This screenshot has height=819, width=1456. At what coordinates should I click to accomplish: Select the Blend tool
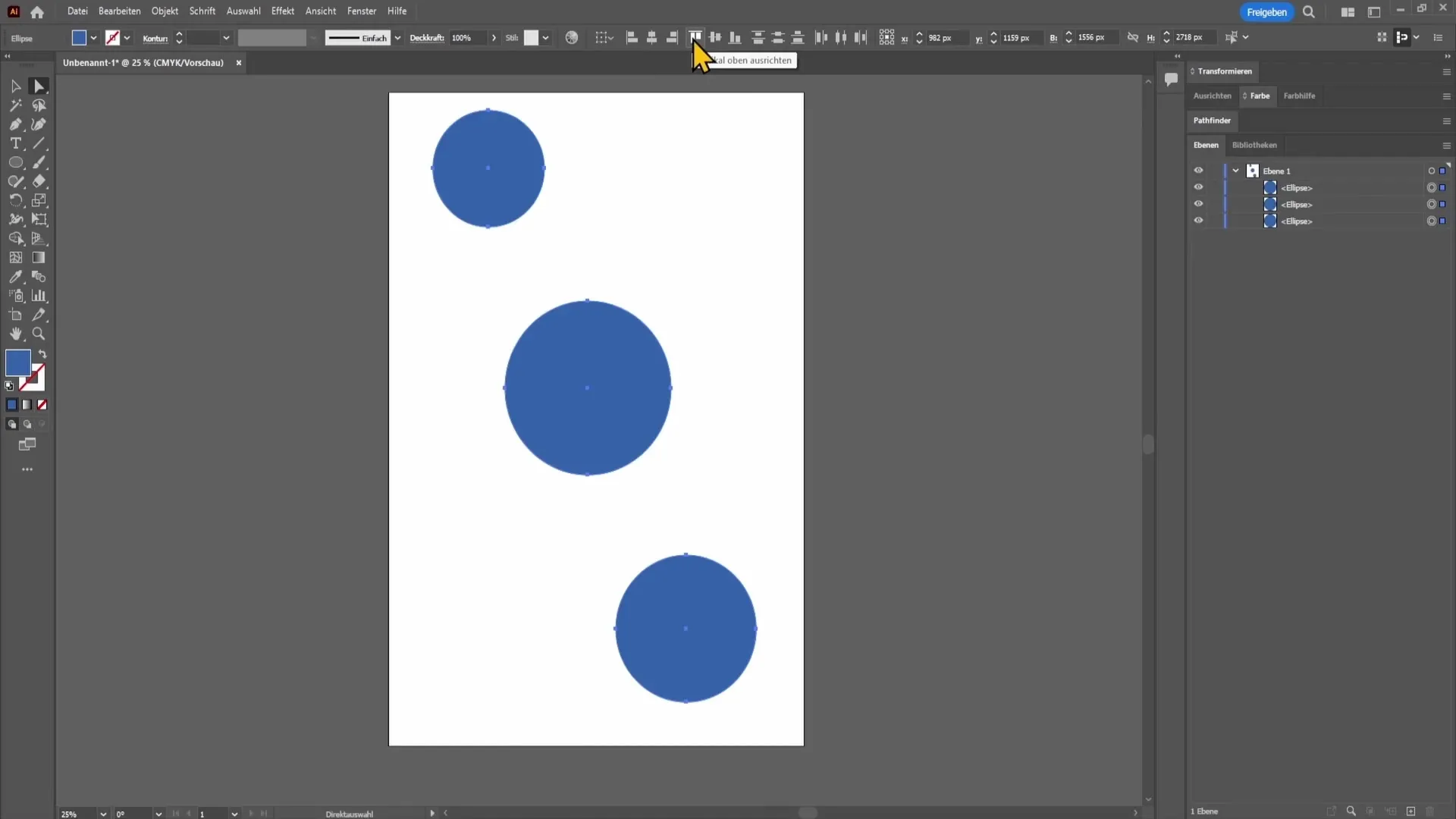[39, 277]
